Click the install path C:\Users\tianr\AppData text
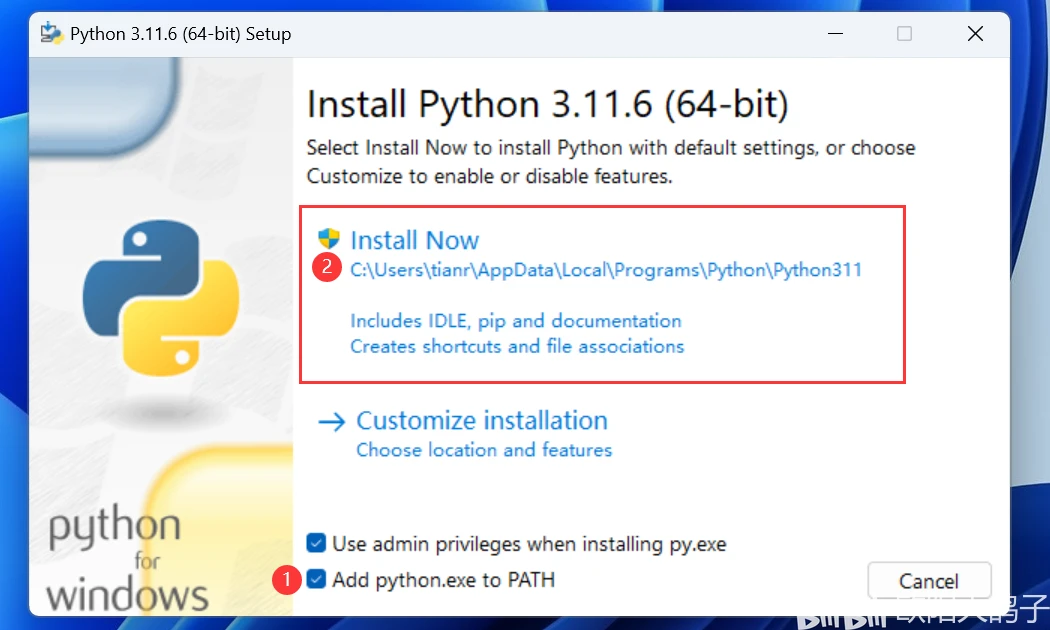 606,270
